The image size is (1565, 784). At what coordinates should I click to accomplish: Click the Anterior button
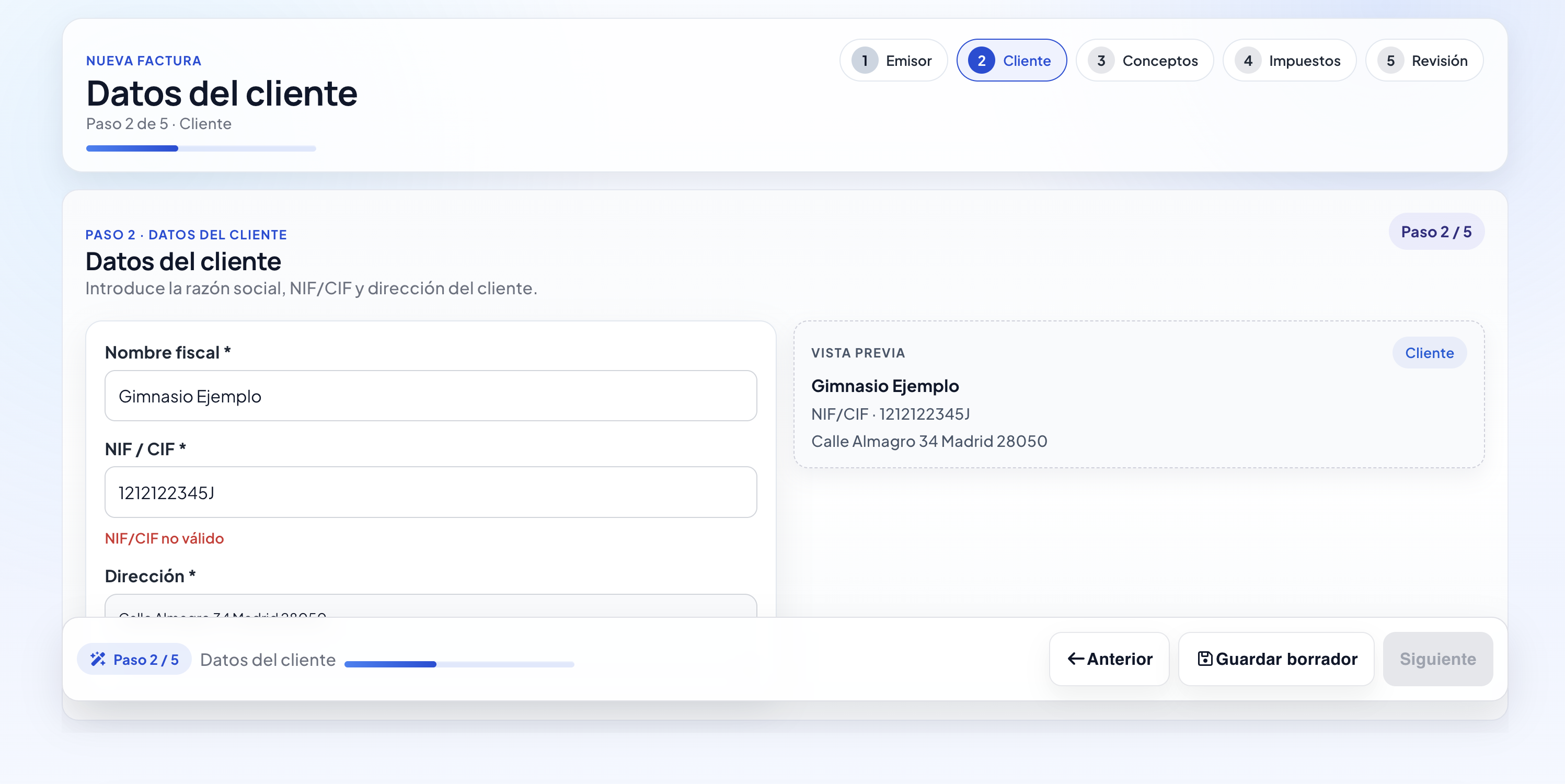(x=1109, y=659)
